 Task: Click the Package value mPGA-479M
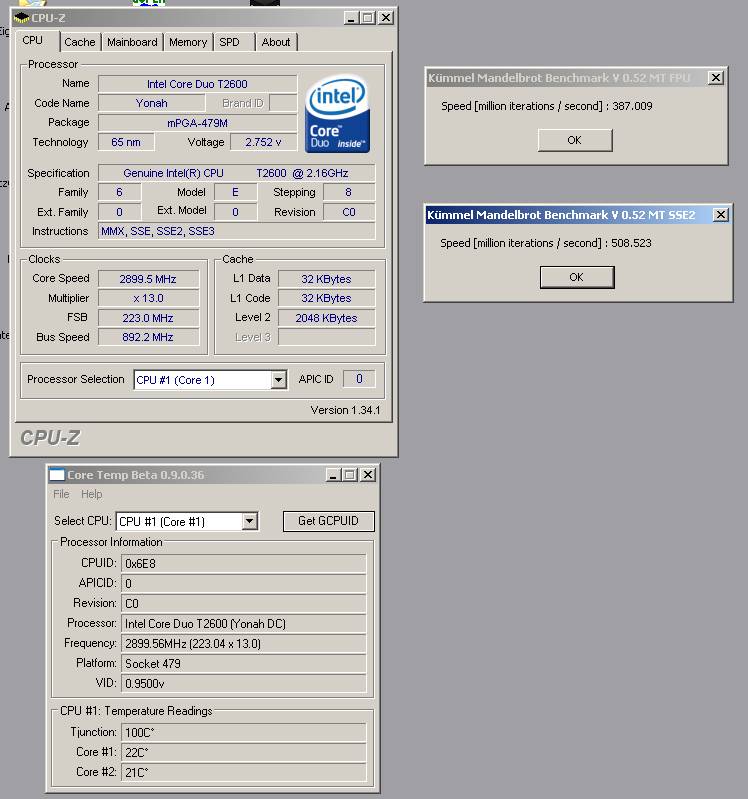198,123
